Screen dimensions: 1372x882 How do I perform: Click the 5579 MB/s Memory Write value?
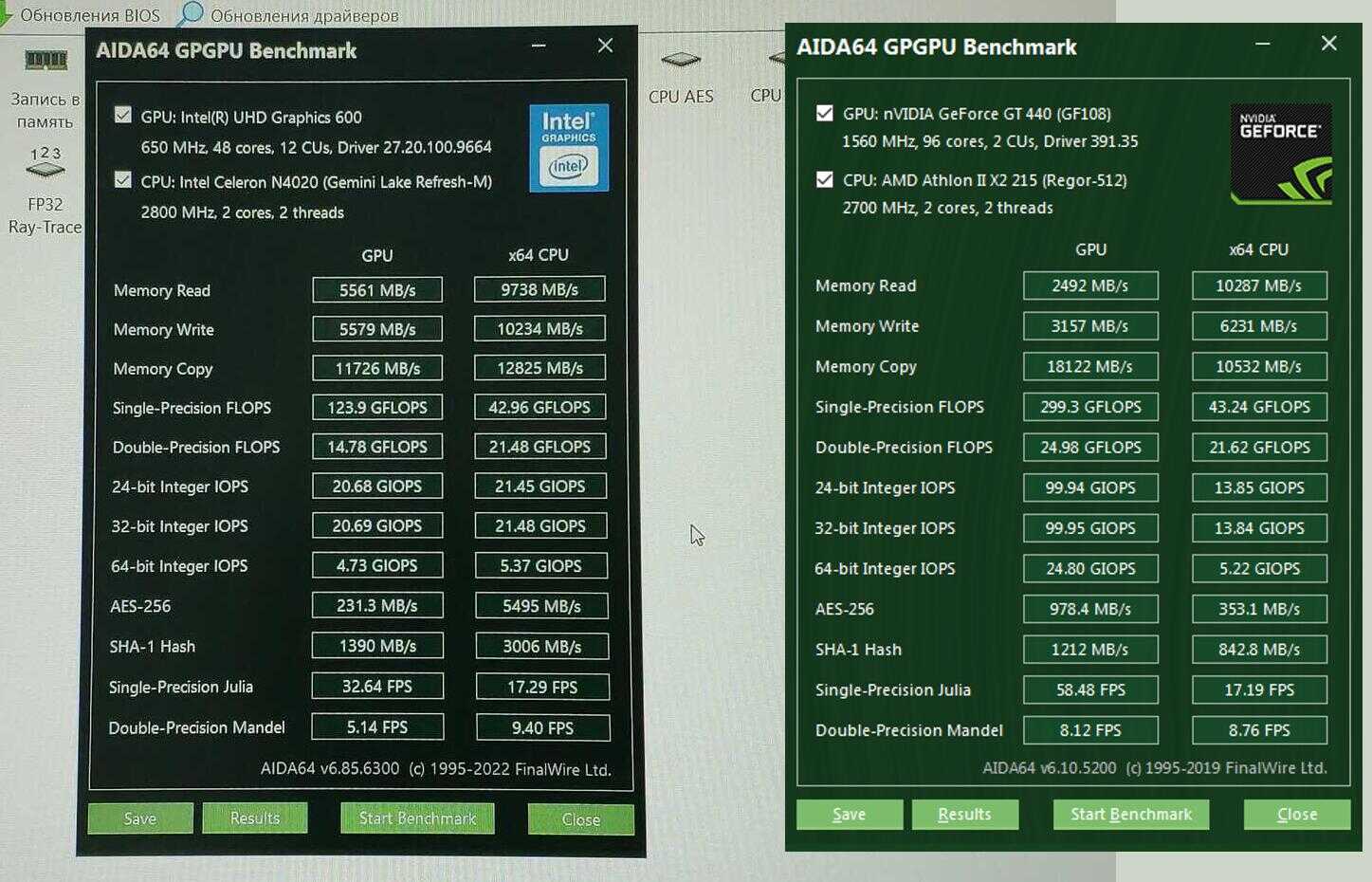click(x=377, y=329)
